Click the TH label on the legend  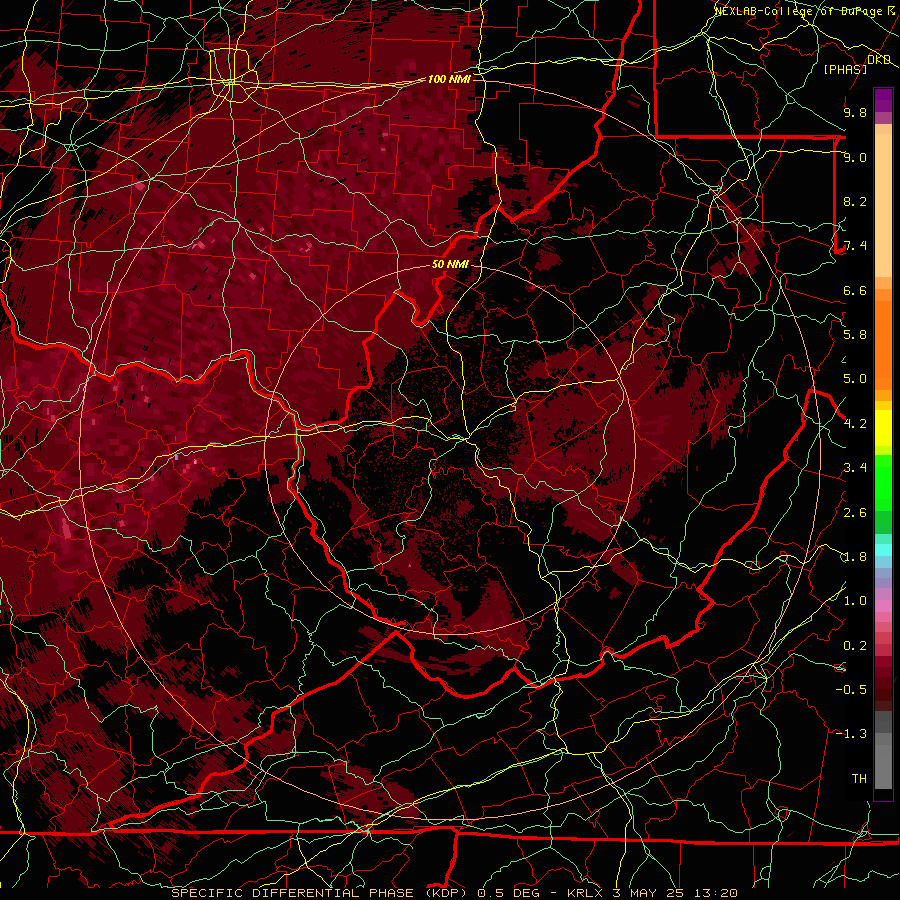click(859, 779)
